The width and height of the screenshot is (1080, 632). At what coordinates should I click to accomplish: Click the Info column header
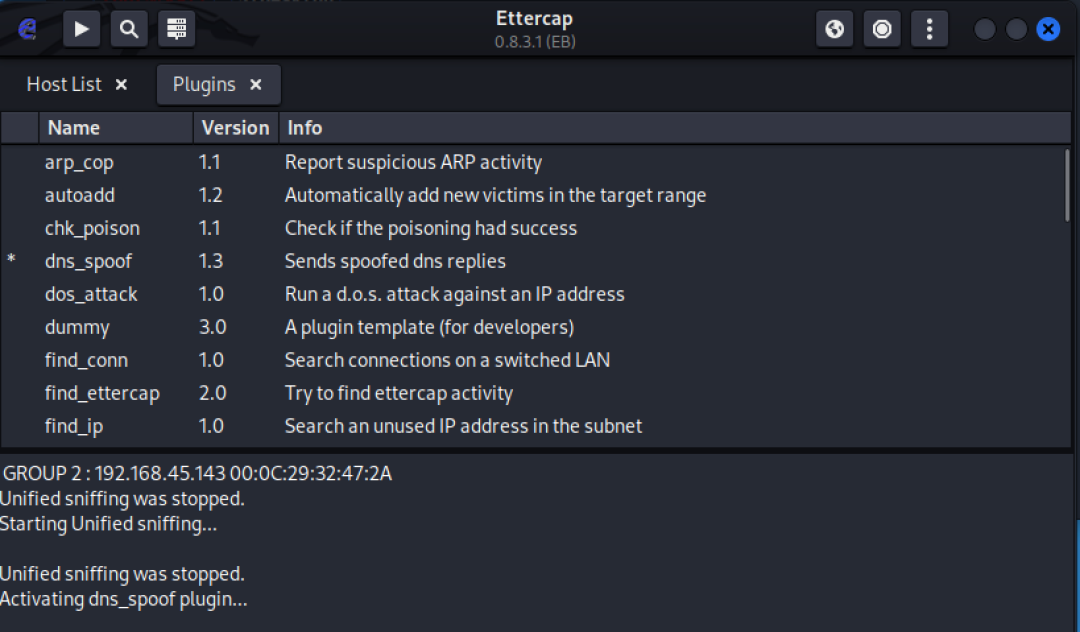pos(305,128)
